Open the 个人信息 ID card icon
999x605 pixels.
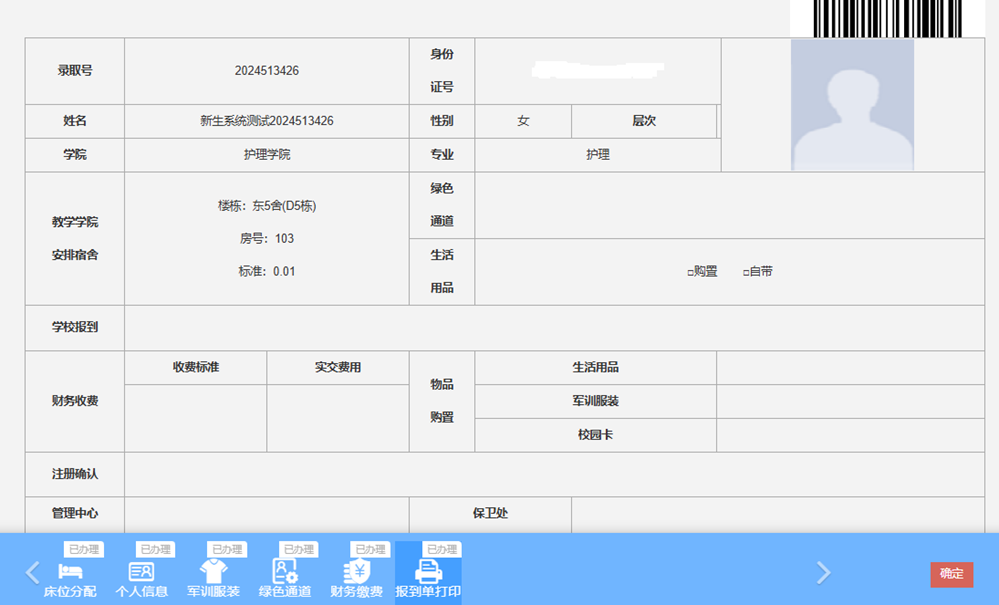point(140,570)
